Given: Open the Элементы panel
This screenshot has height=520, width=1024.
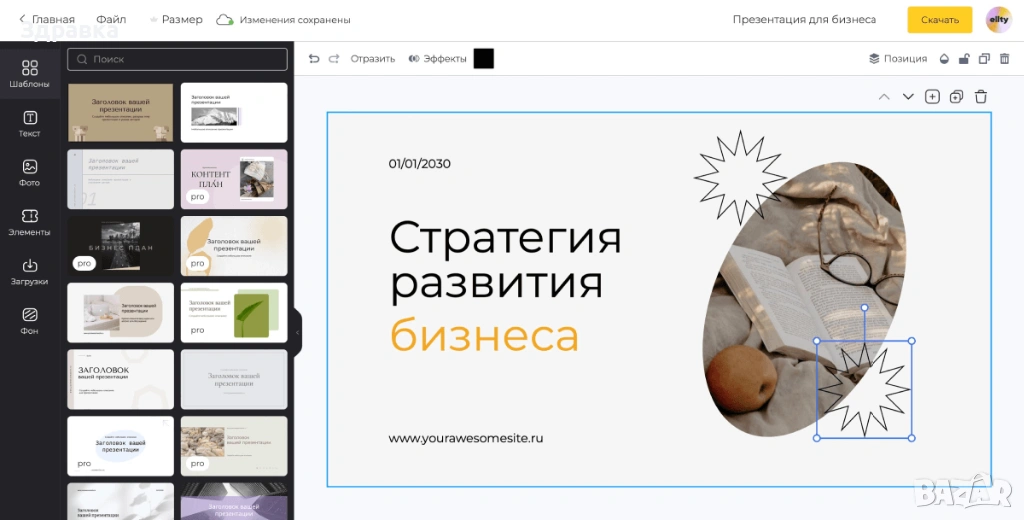Looking at the screenshot, I should point(29,222).
